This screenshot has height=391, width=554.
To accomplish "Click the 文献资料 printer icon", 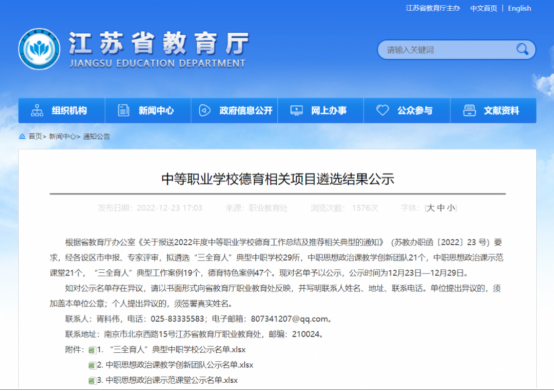I will [x=469, y=111].
